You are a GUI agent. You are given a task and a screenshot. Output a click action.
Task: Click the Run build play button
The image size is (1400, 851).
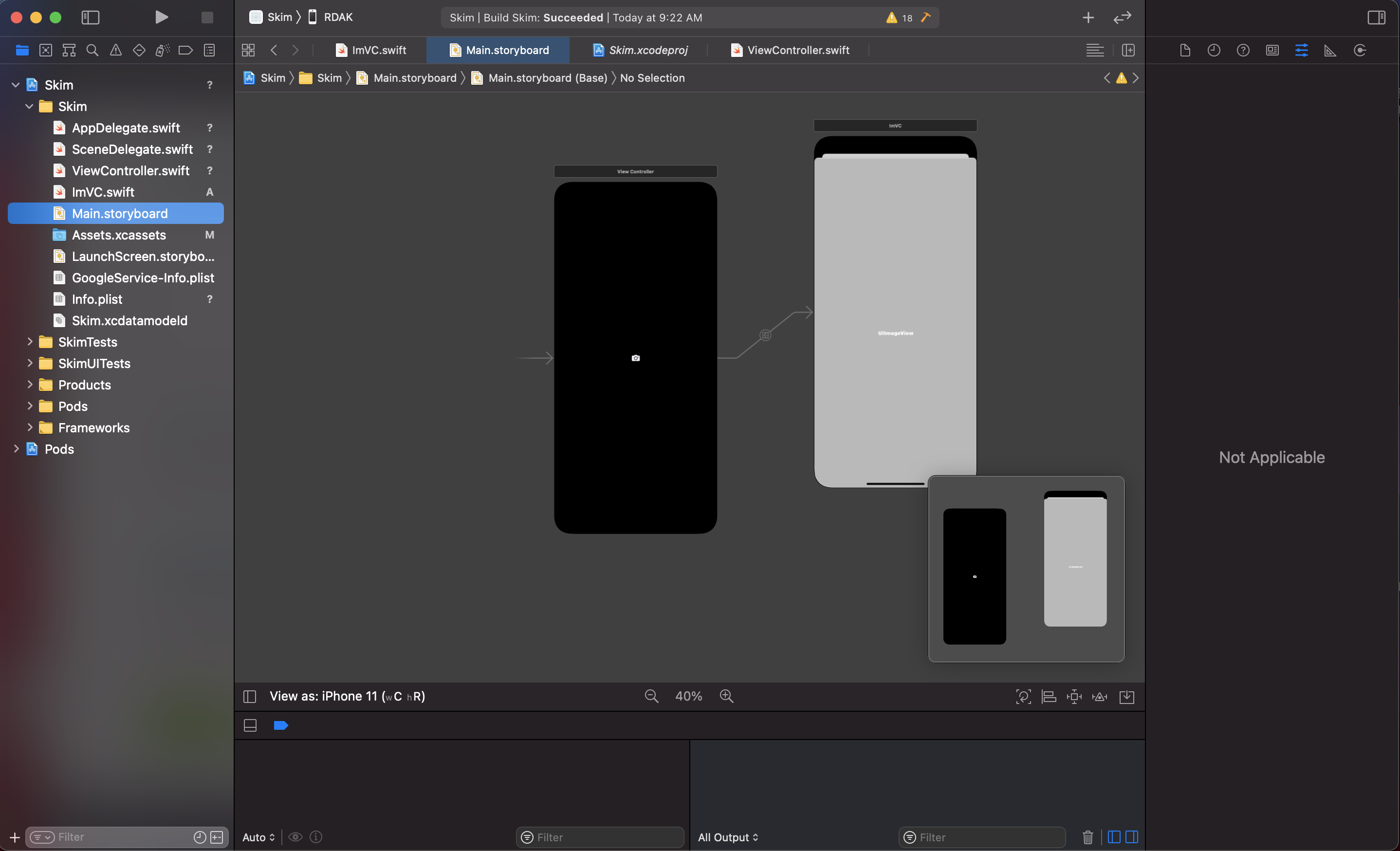pyautogui.click(x=161, y=17)
